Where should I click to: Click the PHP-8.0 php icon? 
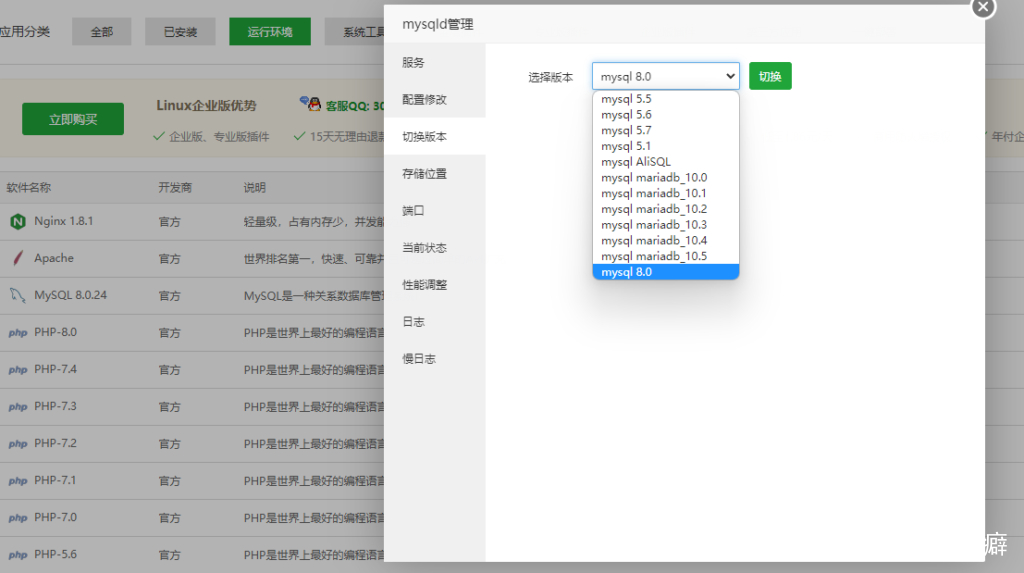click(18, 333)
